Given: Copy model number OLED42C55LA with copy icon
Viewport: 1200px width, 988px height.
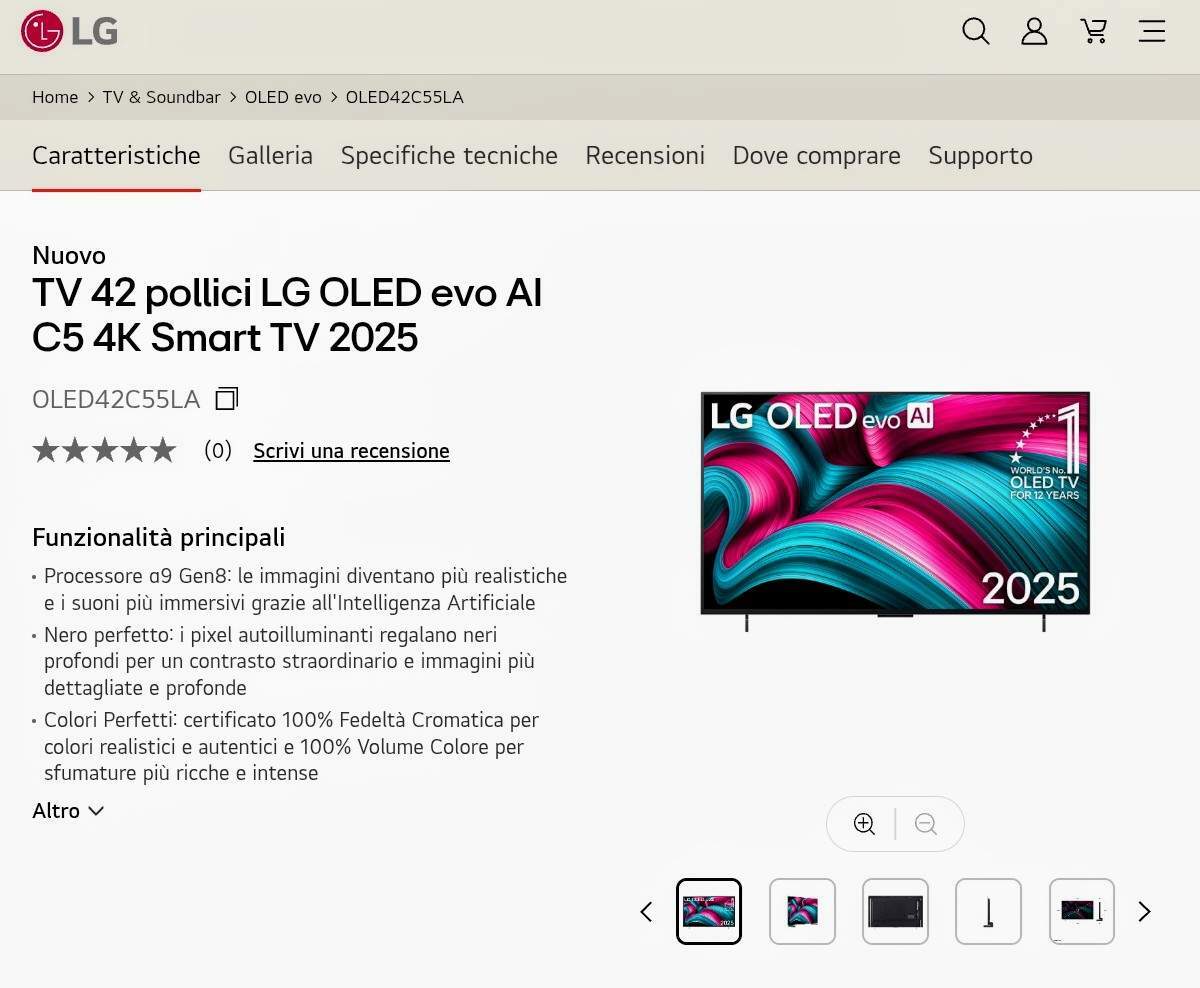Looking at the screenshot, I should point(227,399).
